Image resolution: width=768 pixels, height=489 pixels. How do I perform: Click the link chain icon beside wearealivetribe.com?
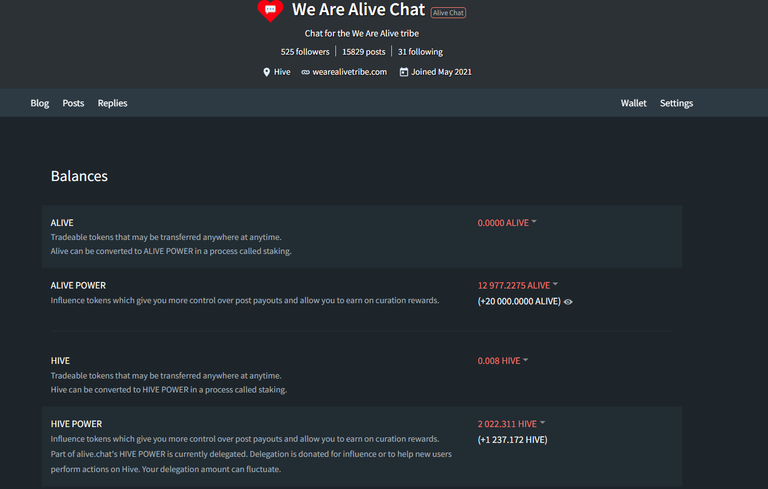tap(305, 72)
